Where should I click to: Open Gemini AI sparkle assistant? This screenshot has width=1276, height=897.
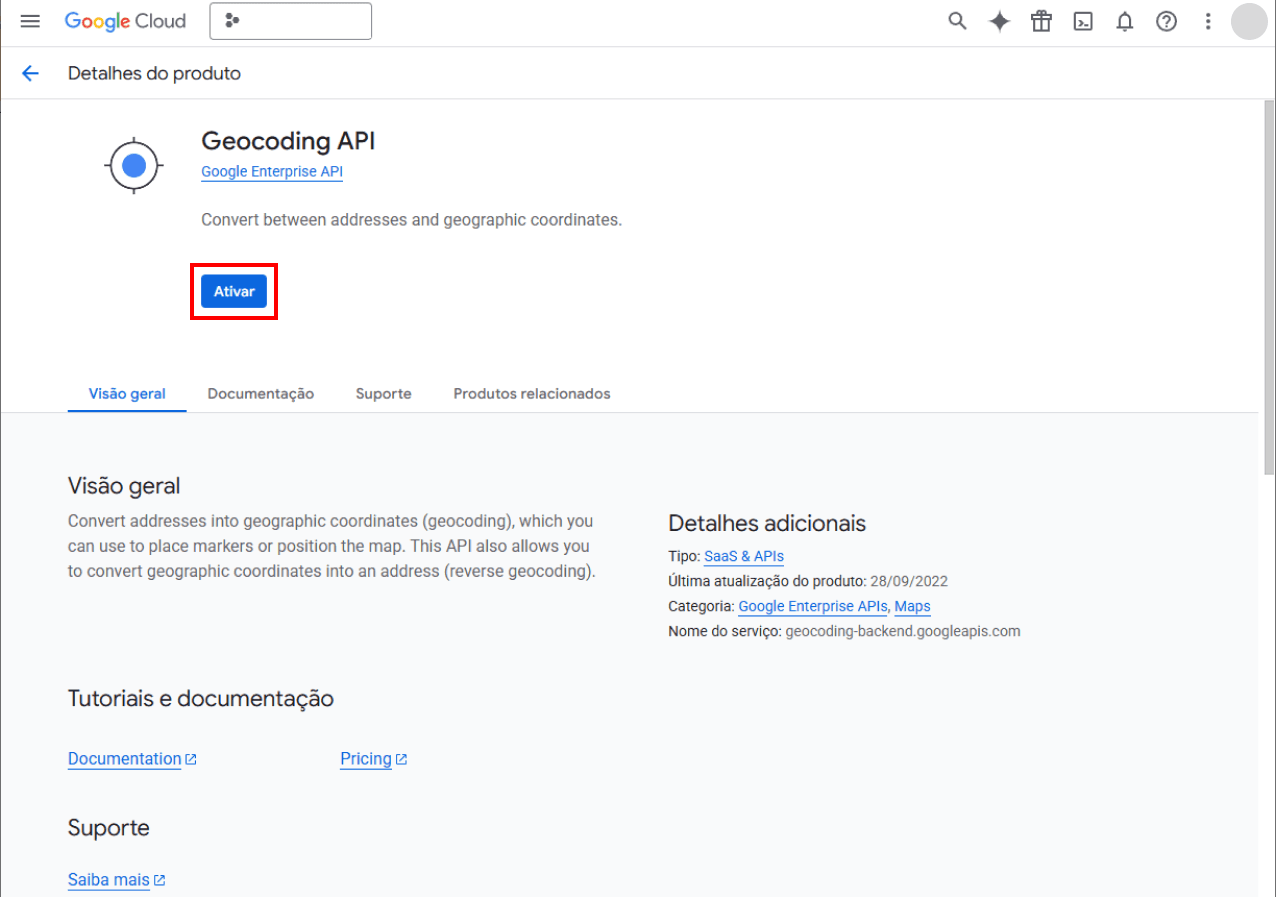click(999, 21)
